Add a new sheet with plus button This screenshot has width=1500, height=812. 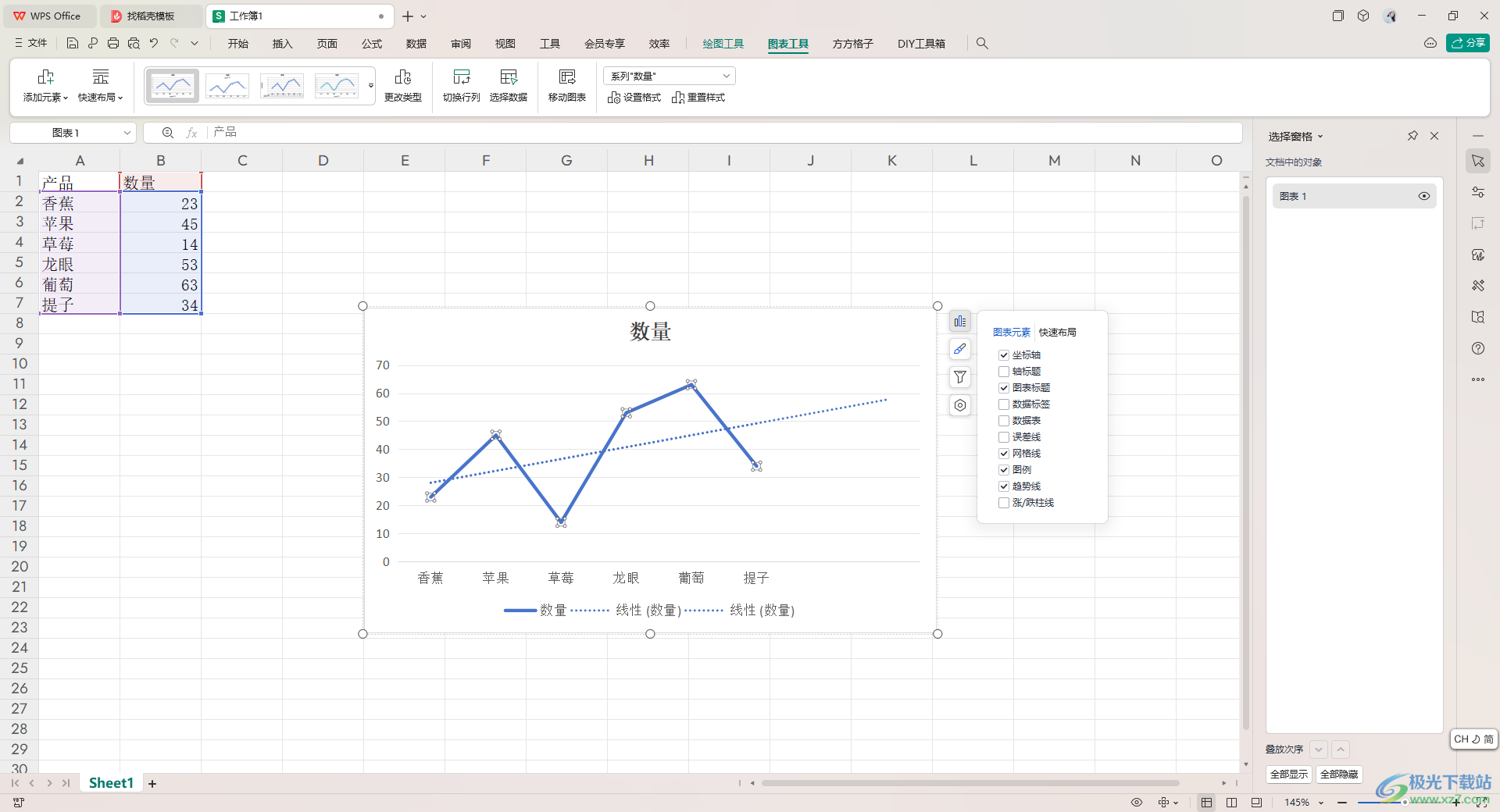[152, 784]
